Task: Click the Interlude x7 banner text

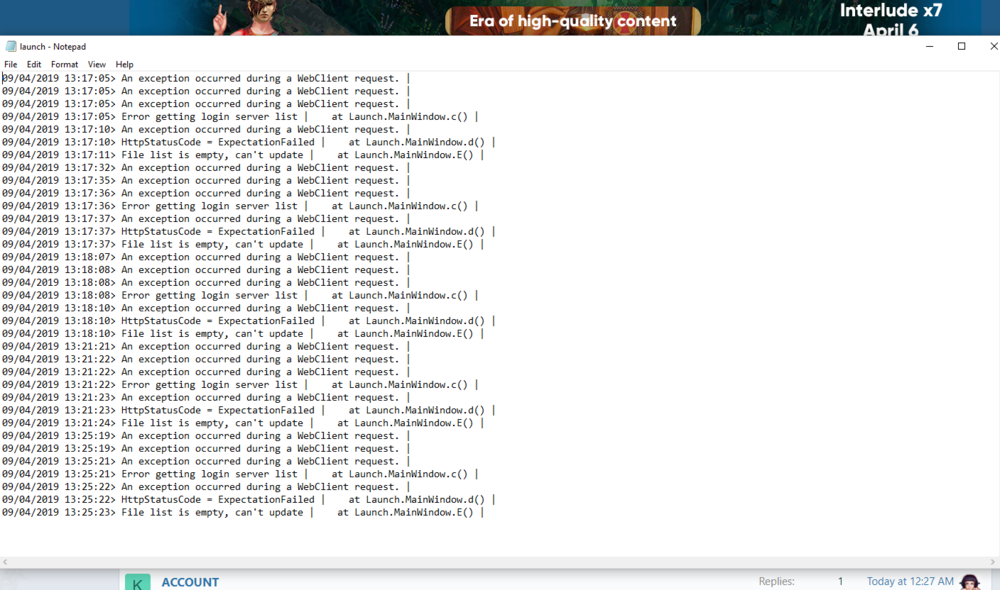Action: (x=890, y=12)
